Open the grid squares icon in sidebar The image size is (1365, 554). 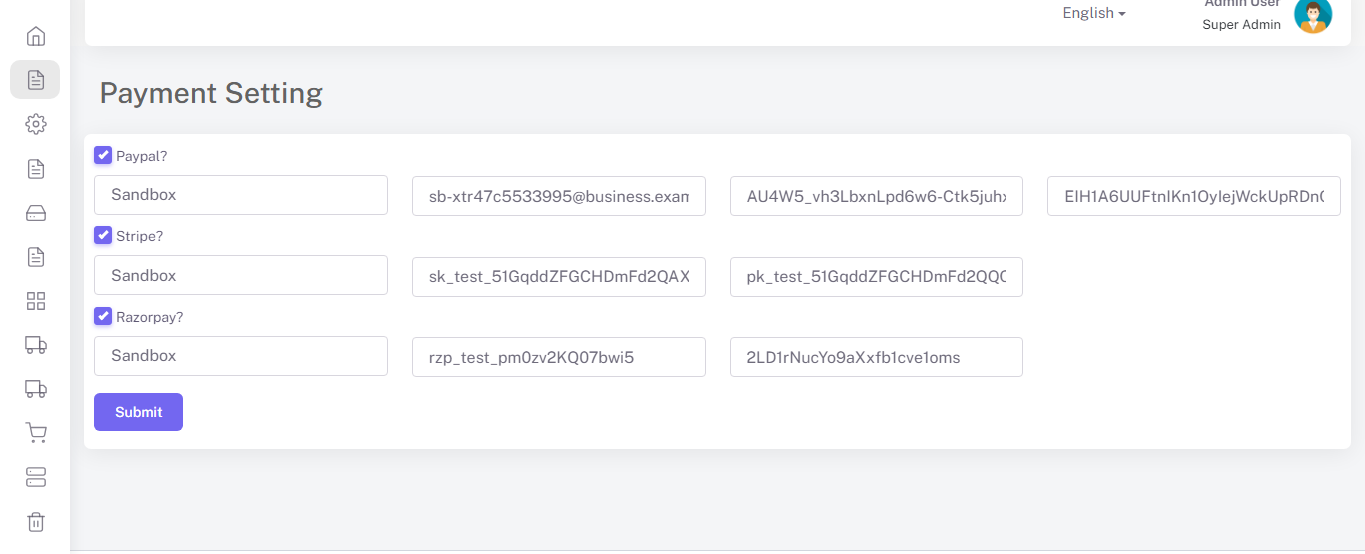coord(35,301)
